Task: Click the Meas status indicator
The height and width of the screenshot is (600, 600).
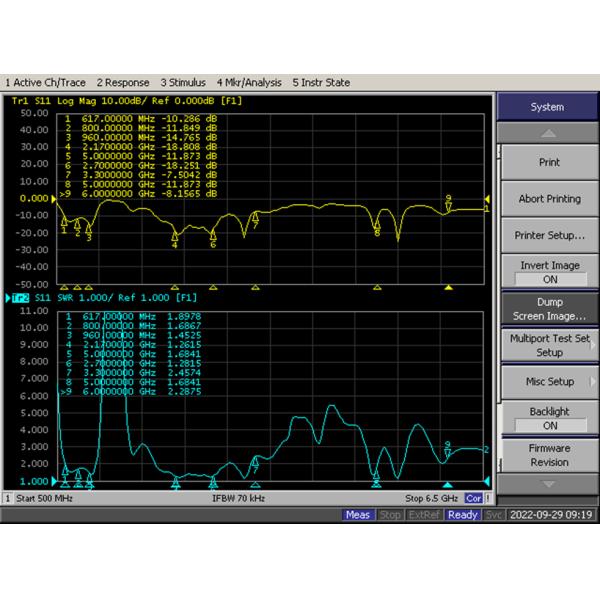Action: click(x=358, y=515)
